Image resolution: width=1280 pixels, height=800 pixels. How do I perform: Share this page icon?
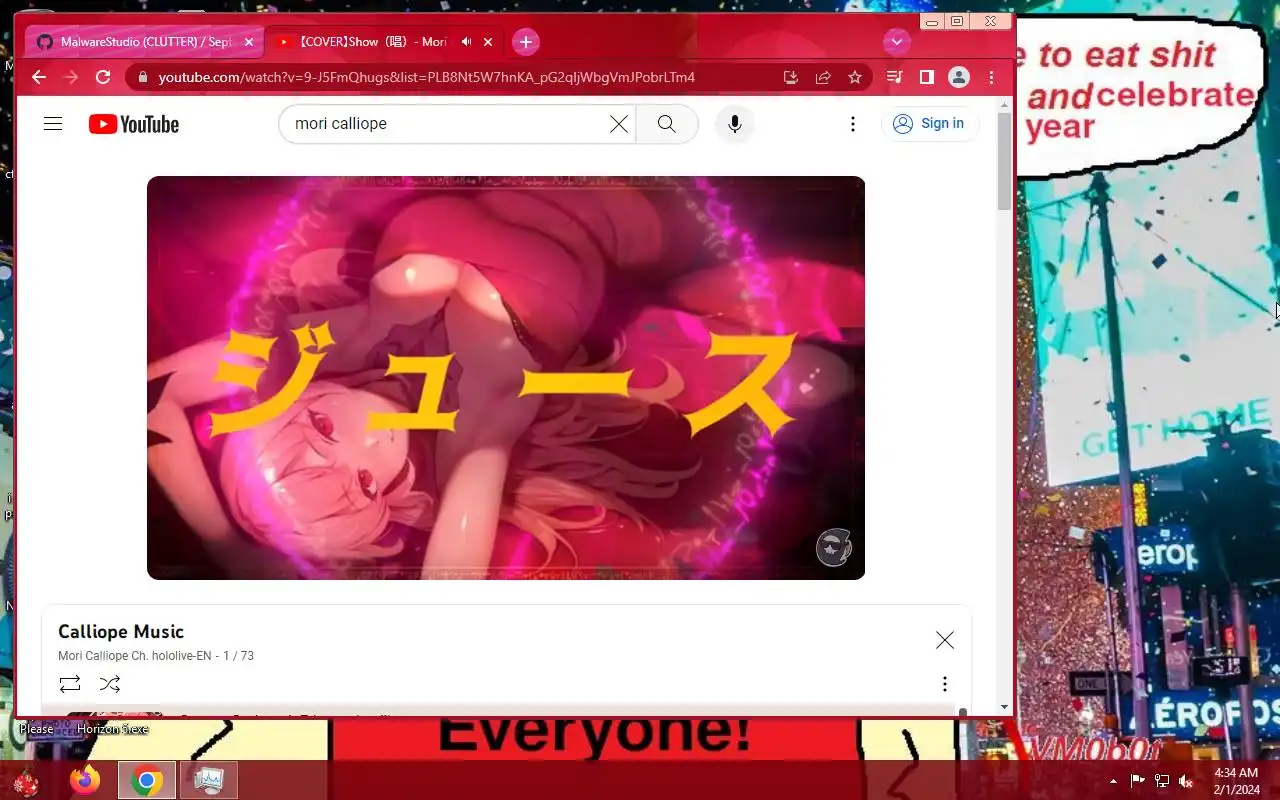823,77
